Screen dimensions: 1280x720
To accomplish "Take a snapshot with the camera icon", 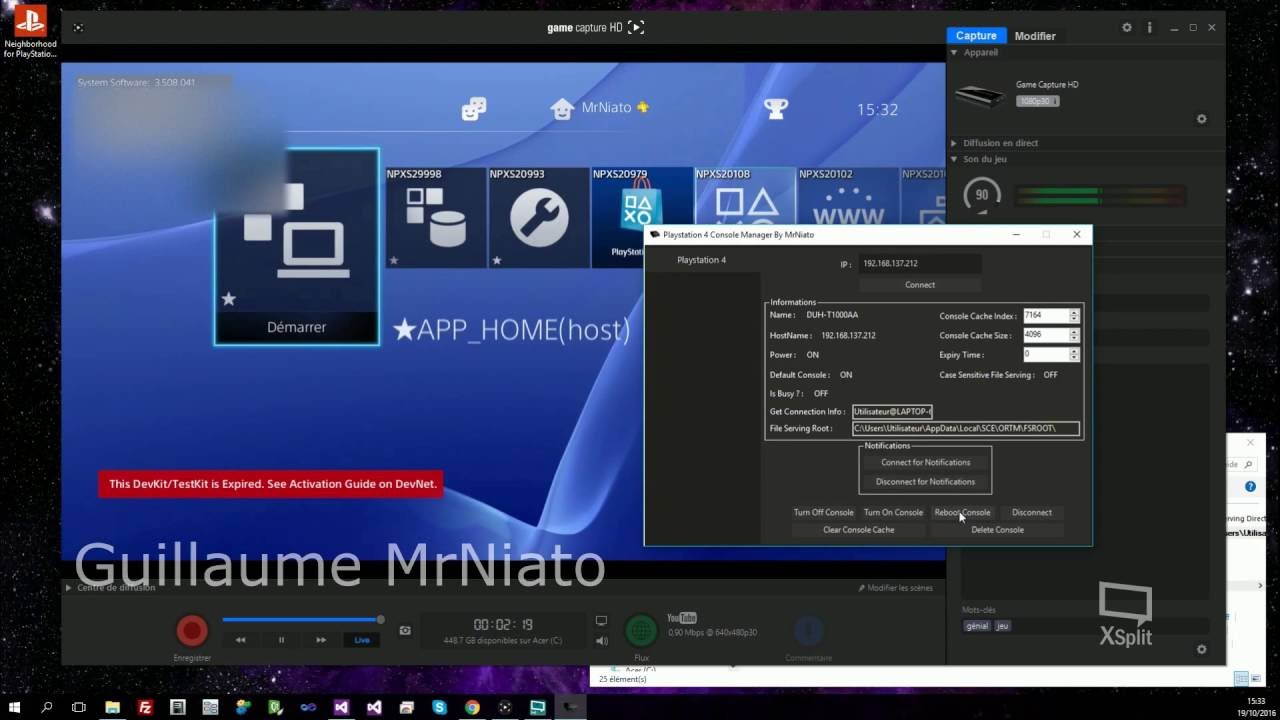I will 405,630.
